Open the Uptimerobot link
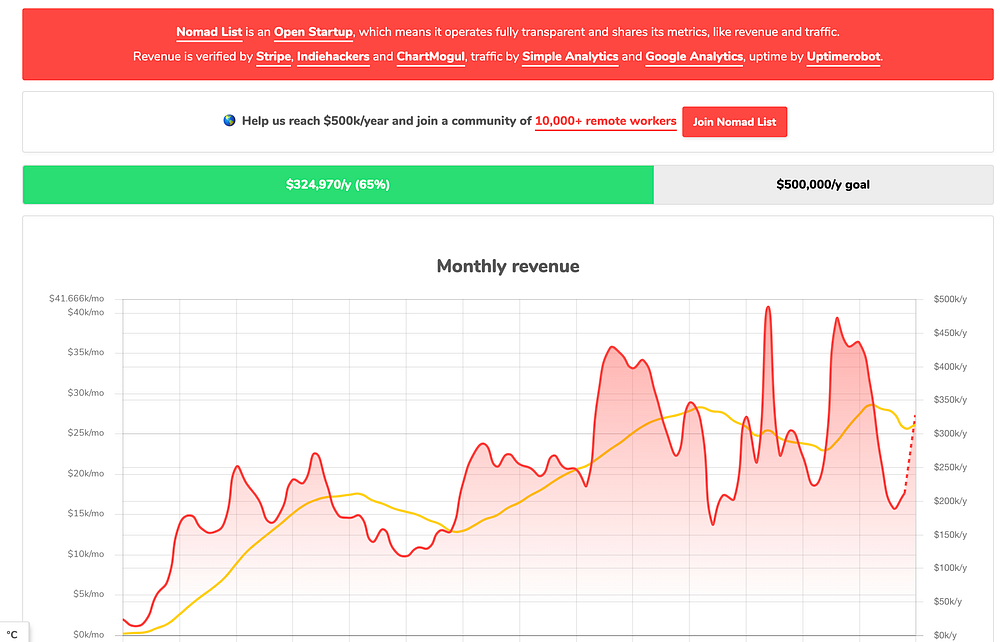Viewport: 1000px width, 642px height. (843, 57)
